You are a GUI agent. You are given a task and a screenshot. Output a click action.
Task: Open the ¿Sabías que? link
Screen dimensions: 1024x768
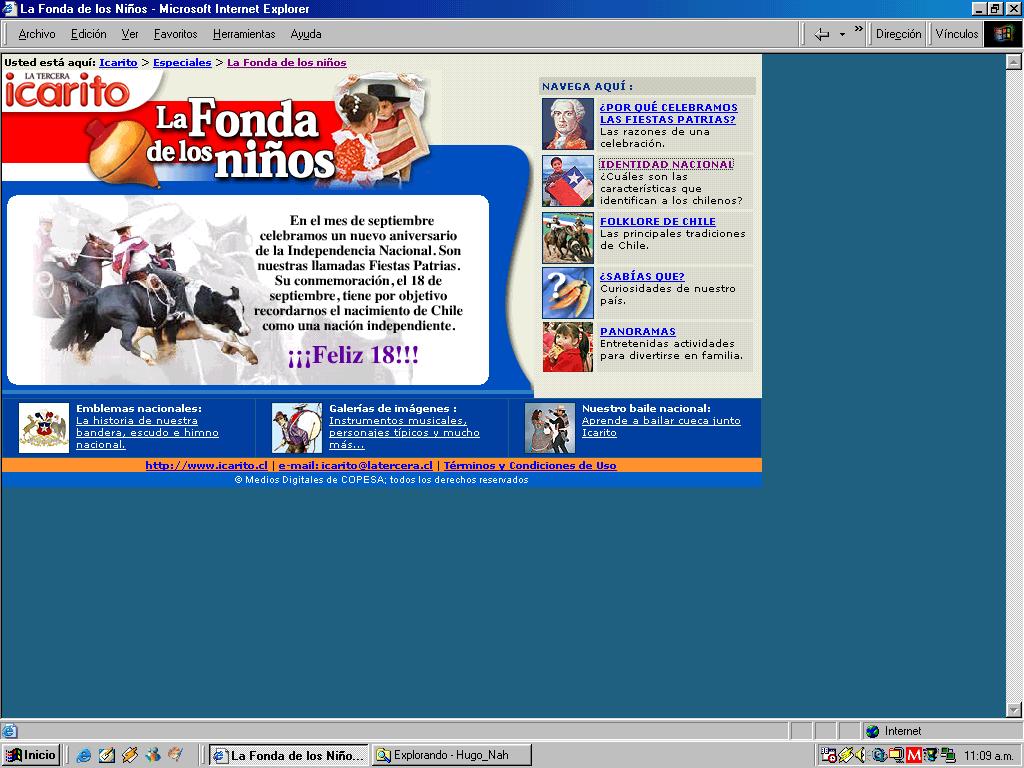pyautogui.click(x=642, y=276)
